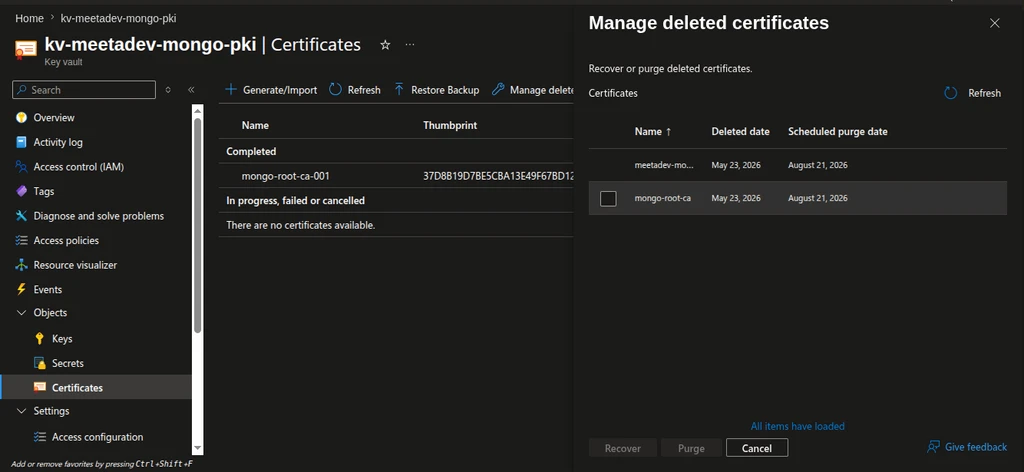Collapse the Objects section

(21, 313)
